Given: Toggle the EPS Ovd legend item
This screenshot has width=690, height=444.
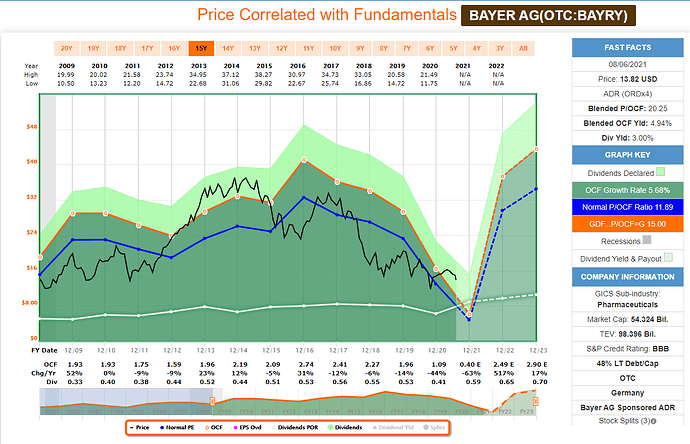Looking at the screenshot, I should pyautogui.click(x=247, y=427).
